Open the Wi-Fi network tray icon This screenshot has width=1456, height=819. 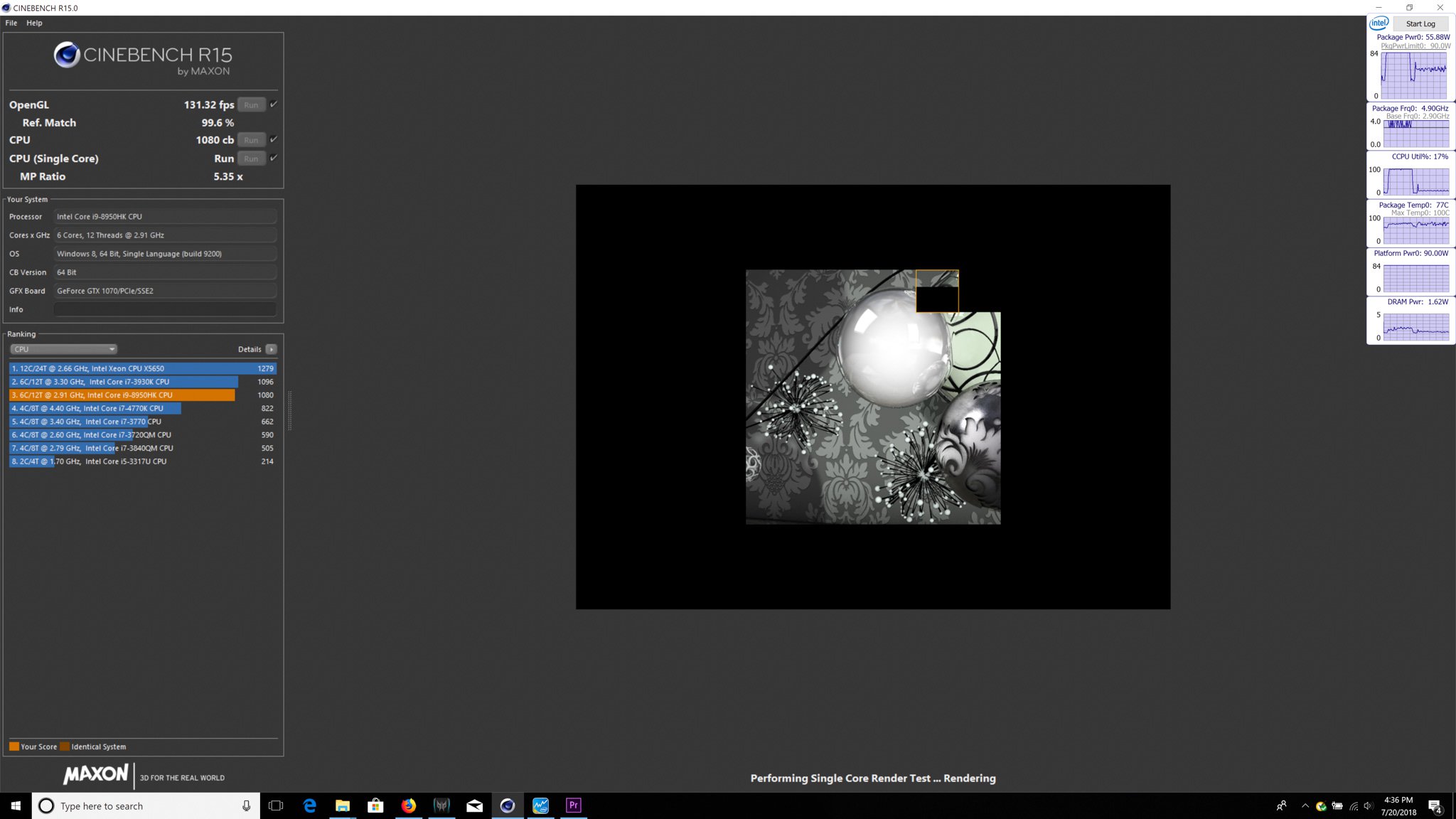coord(1354,805)
